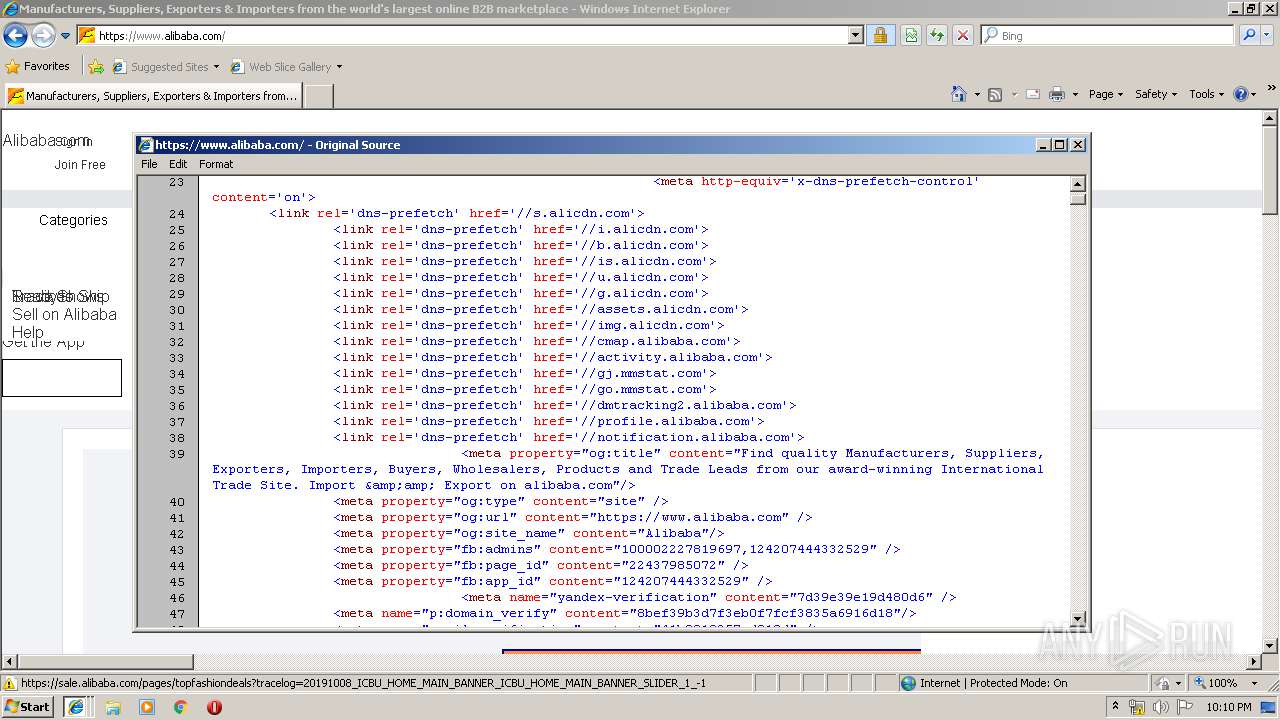1280x720 pixels.
Task: Click the 10:10 PM system clock
Action: tap(1229, 707)
